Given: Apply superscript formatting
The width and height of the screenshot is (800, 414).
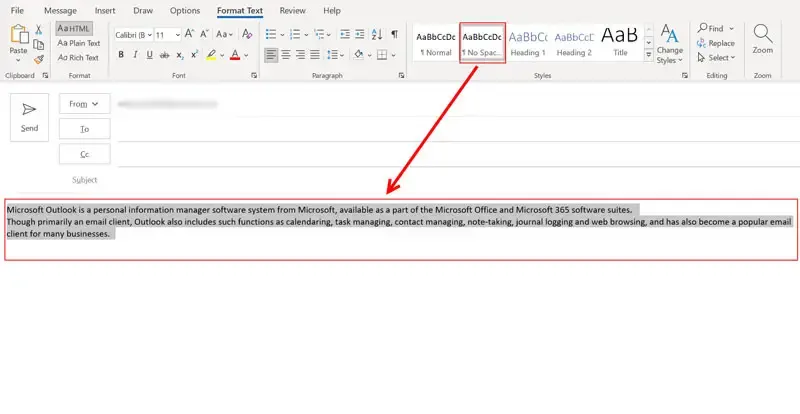Looking at the screenshot, I should tap(194, 55).
